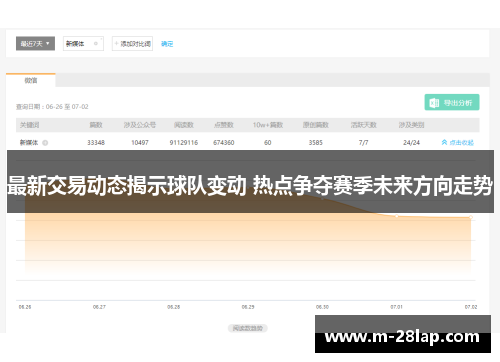500x362 pixels.
Task: Click the 06.30 axis label
Action: click(x=322, y=307)
